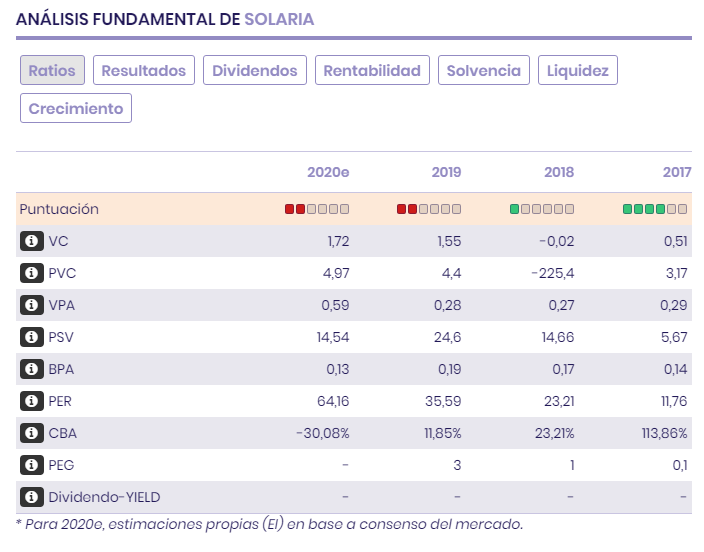The height and width of the screenshot is (552, 704).
Task: Switch to the Resultados tab
Action: click(144, 70)
